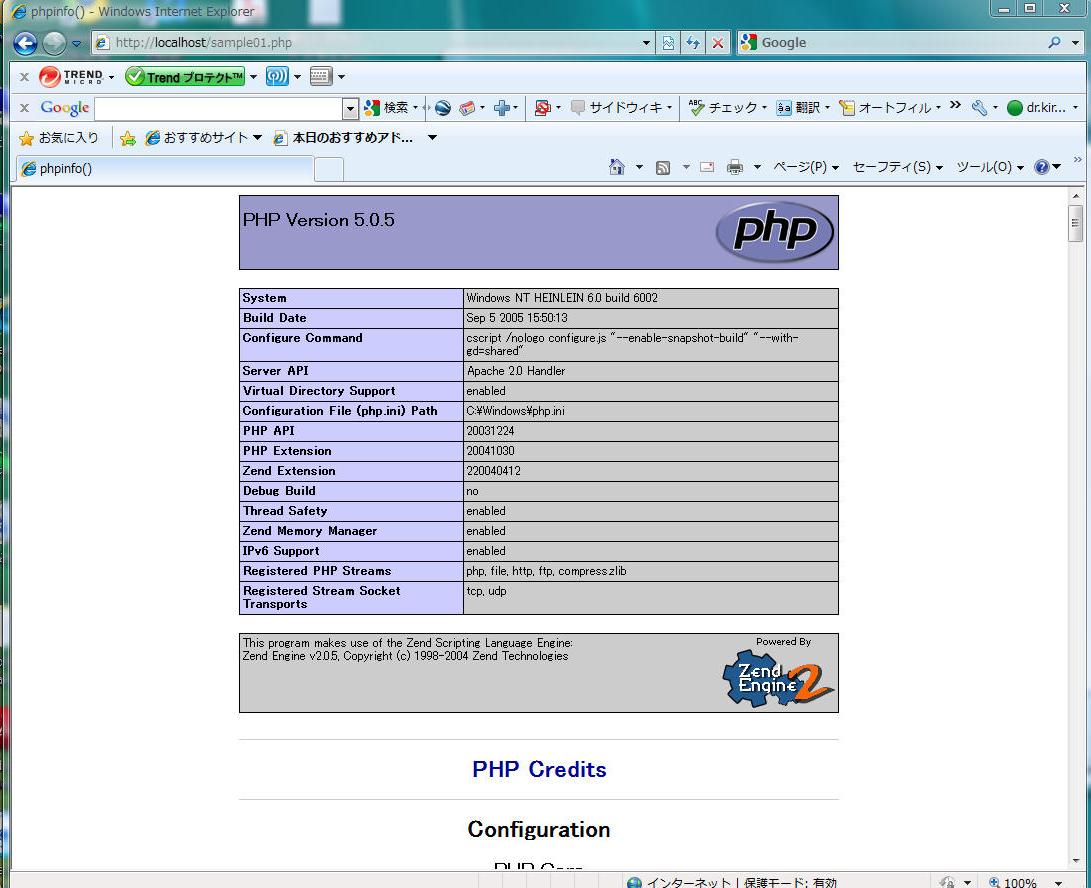1091x888 pixels.
Task: Click the vertical scrollbar thumb
Action: pos(1076,224)
